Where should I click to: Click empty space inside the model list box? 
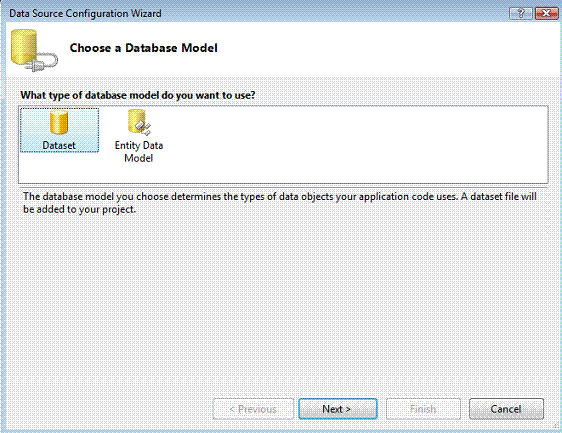coord(355,144)
